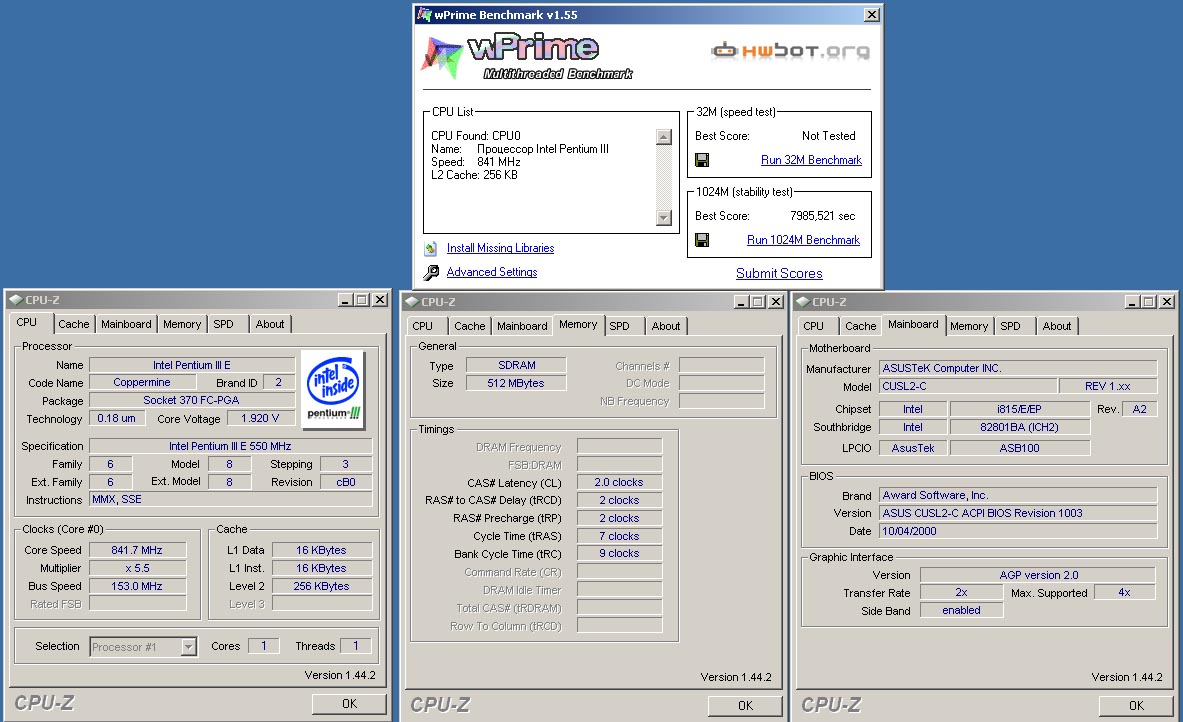Open the Processor #1 selection dropdown
The height and width of the screenshot is (722, 1183).
pyautogui.click(x=189, y=647)
